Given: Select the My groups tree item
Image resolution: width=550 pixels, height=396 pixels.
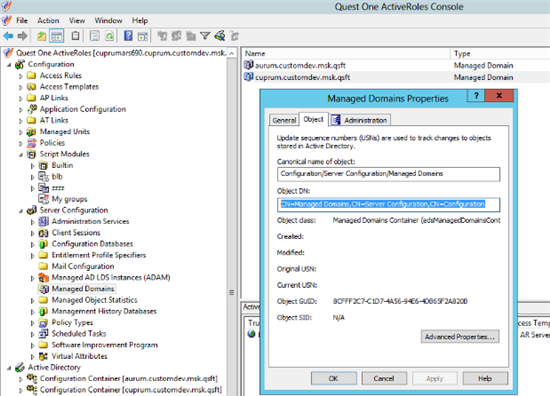Looking at the screenshot, I should (69, 199).
